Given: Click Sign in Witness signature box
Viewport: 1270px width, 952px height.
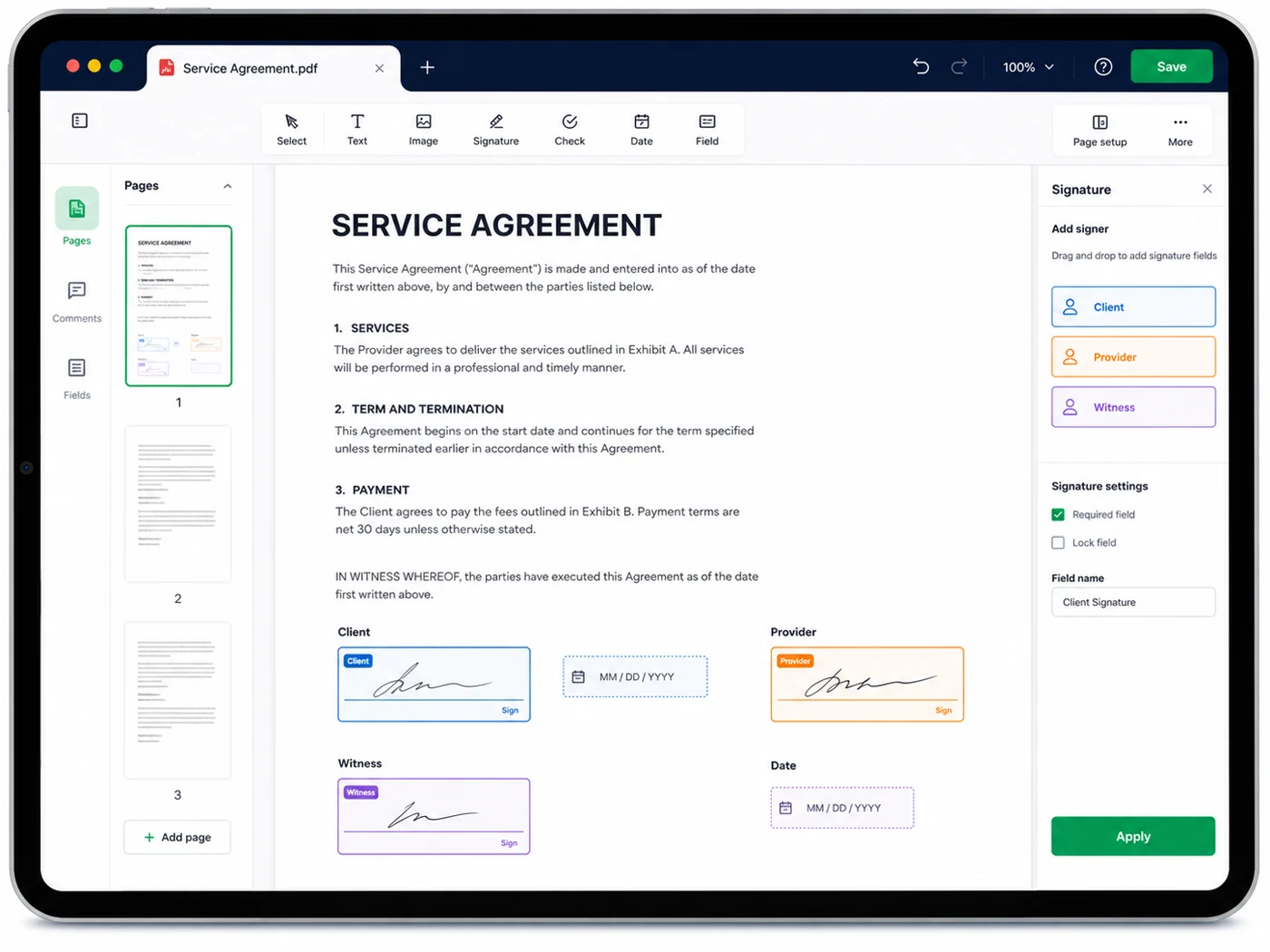Looking at the screenshot, I should click(509, 843).
